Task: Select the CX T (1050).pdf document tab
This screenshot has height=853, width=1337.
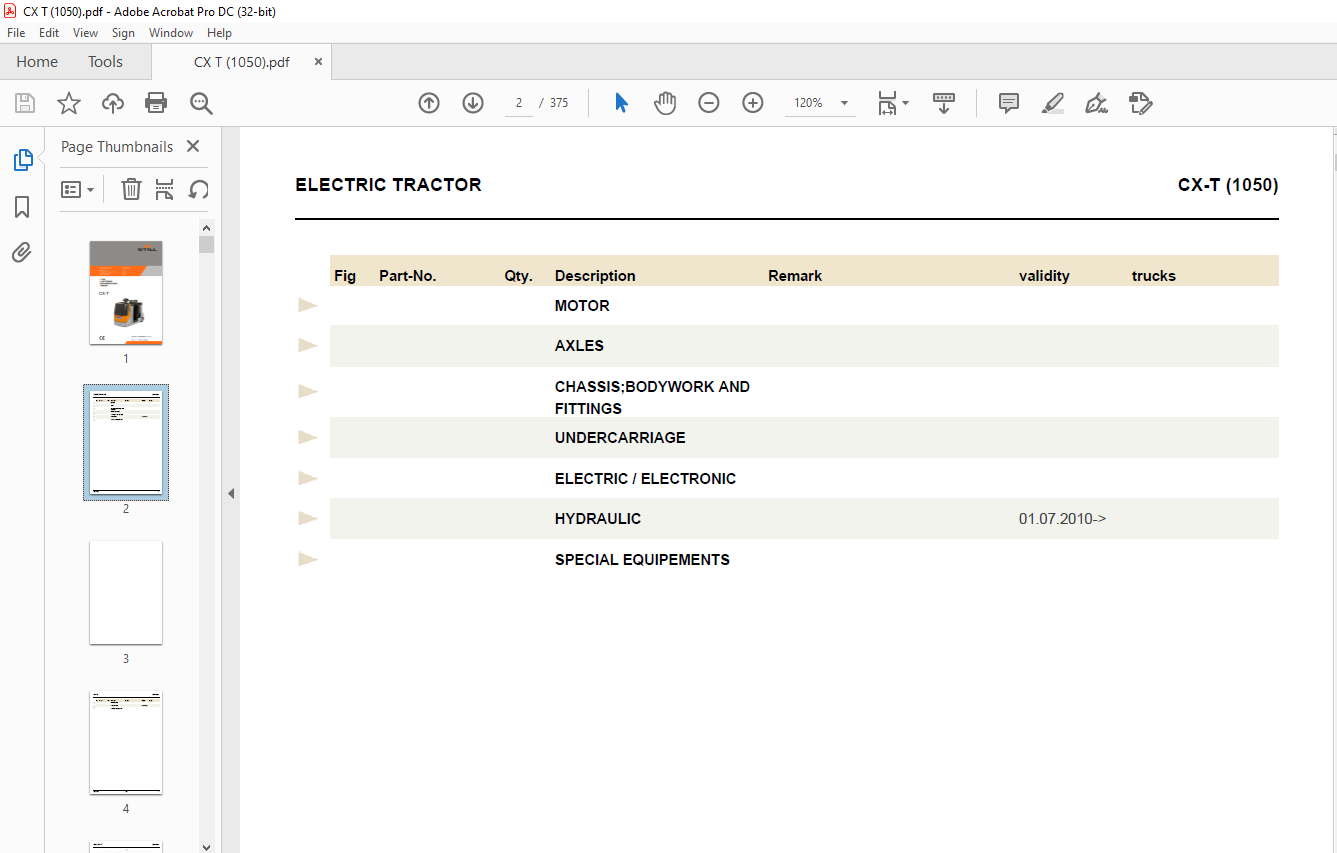Action: [x=242, y=62]
